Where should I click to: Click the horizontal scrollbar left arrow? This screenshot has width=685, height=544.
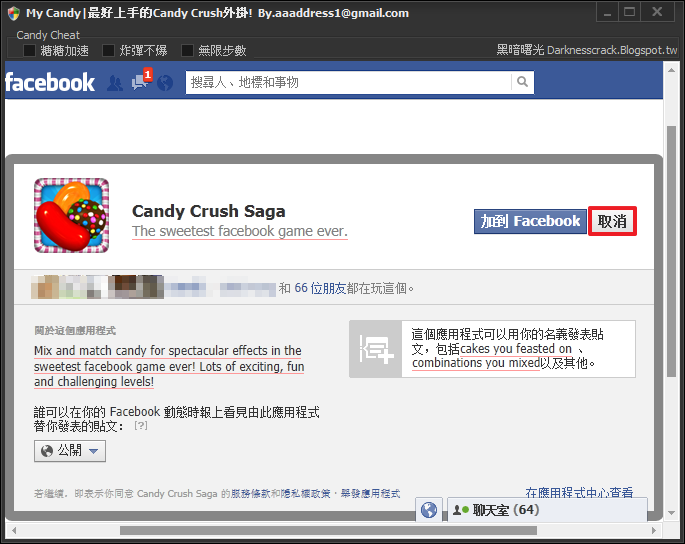(14, 530)
